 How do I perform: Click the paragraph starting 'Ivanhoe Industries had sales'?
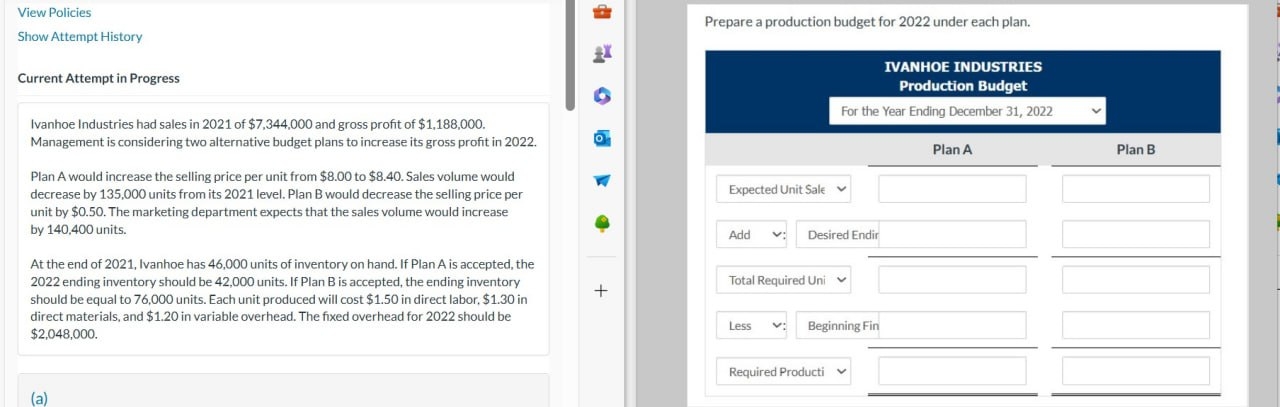point(283,133)
